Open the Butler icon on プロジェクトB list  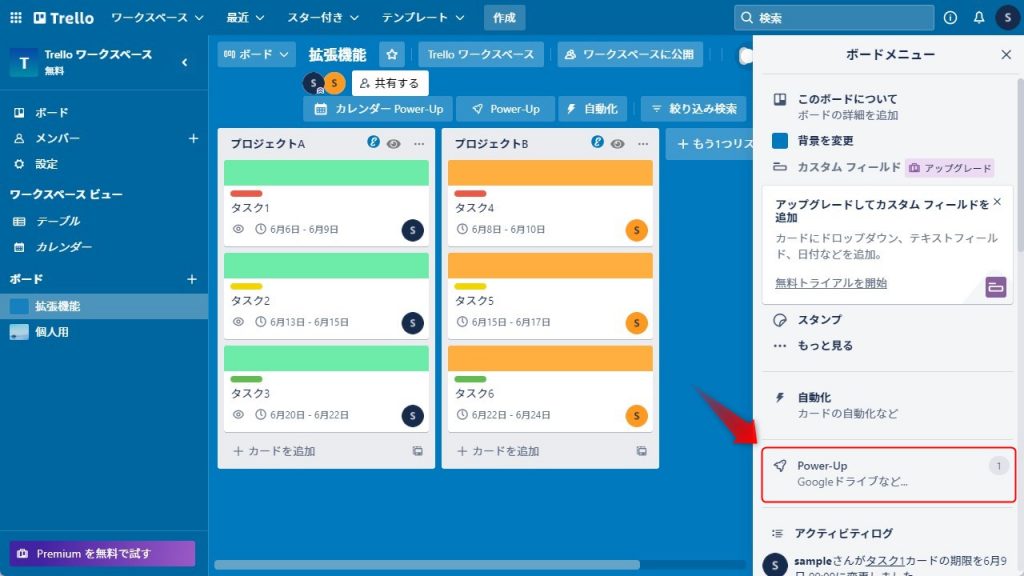coord(597,142)
